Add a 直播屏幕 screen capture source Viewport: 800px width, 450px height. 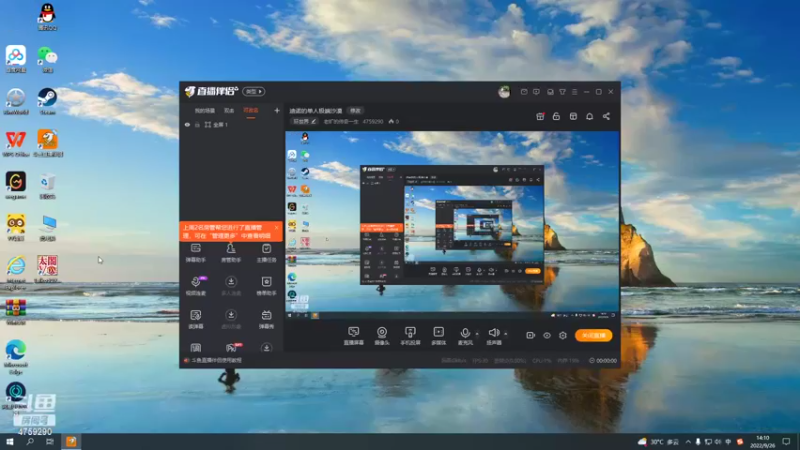click(x=354, y=336)
